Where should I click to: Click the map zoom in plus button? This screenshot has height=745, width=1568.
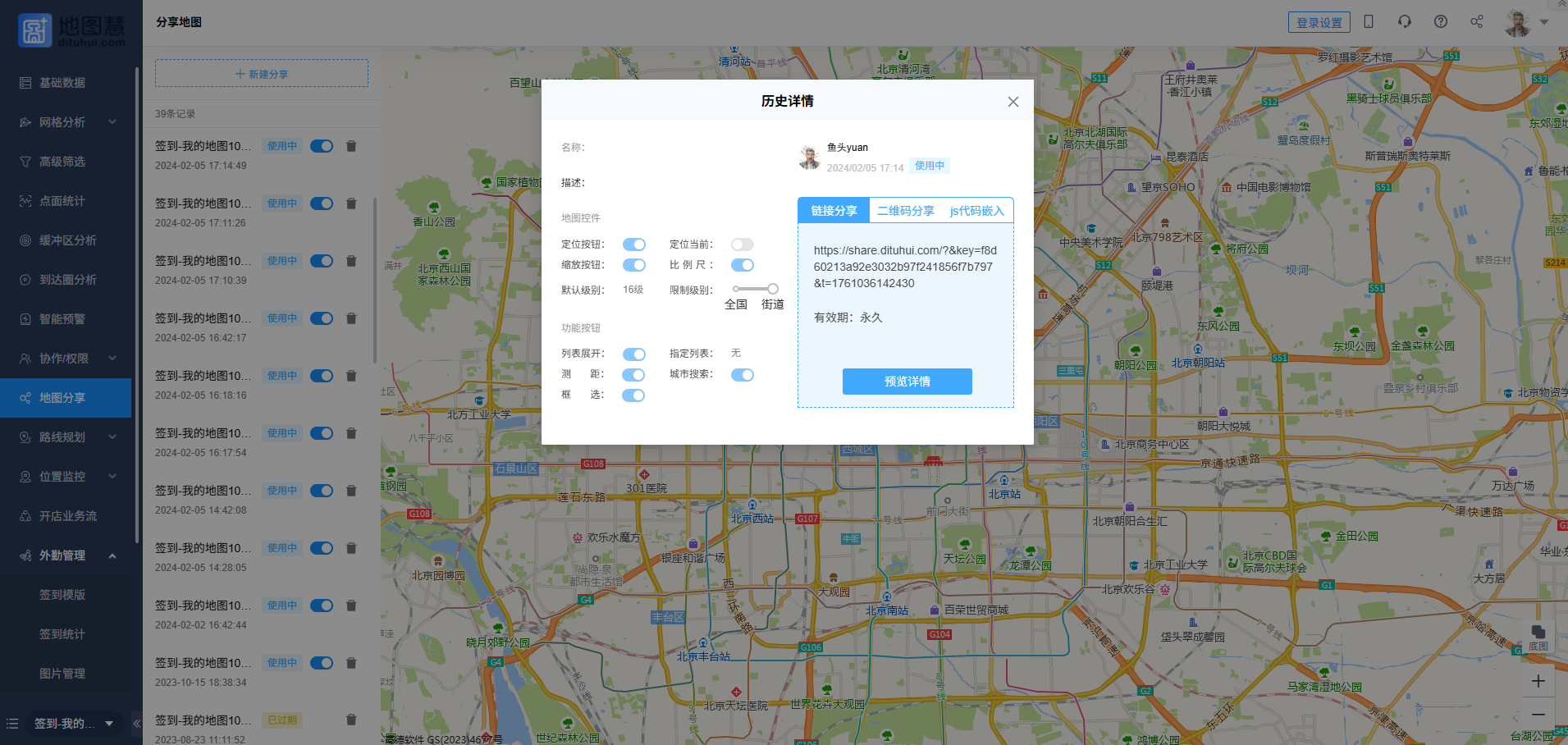coord(1538,681)
